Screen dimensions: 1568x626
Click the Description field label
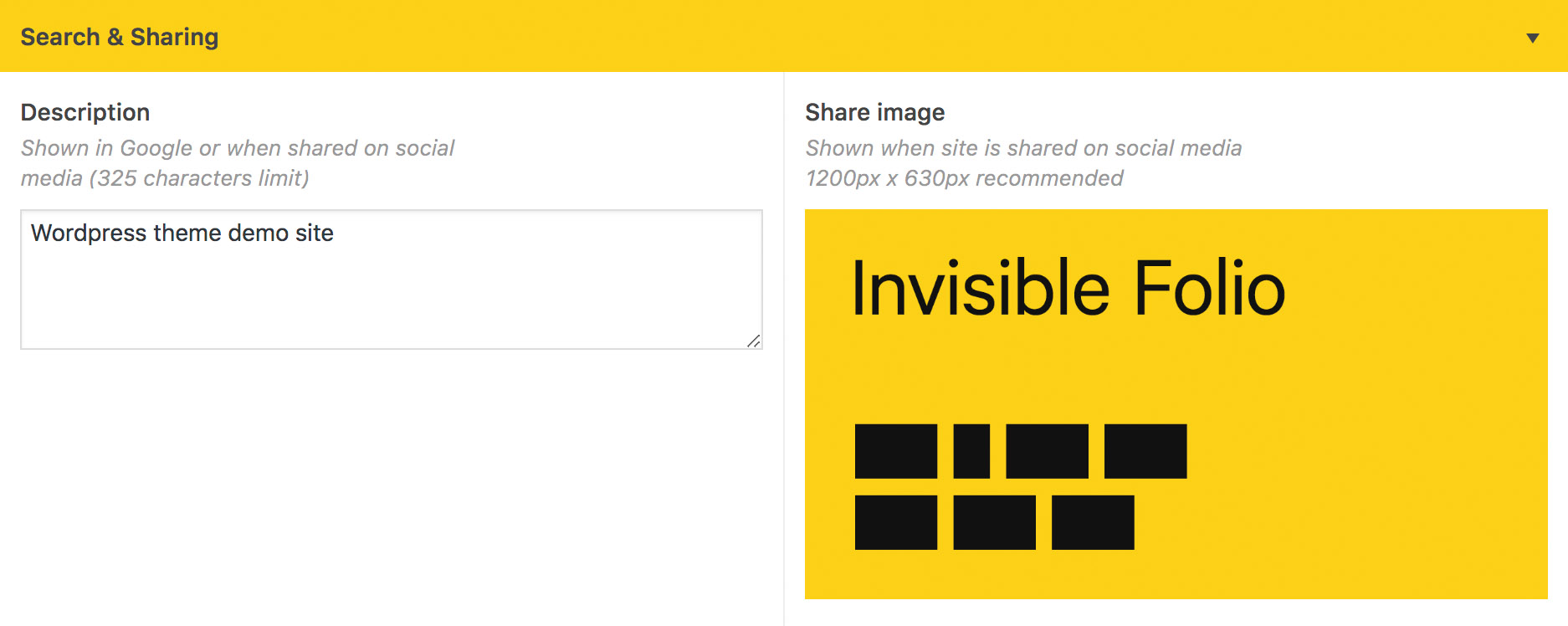[x=85, y=112]
